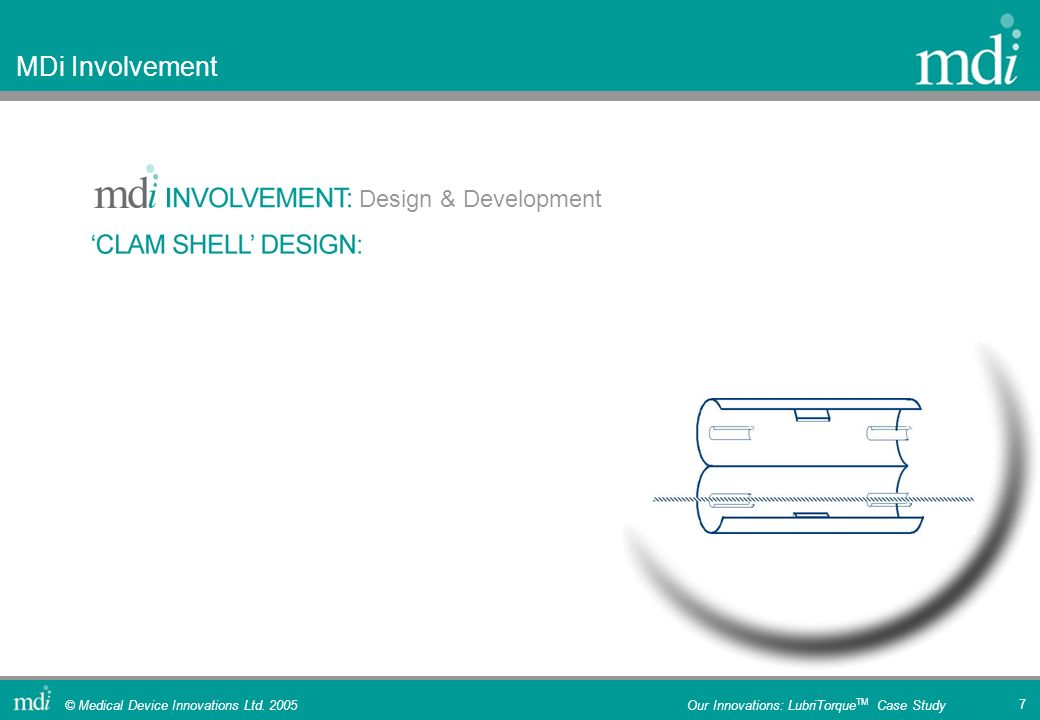1040x720 pixels.
Task: Select the 'MDi Involvement' slide title
Action: tap(117, 66)
